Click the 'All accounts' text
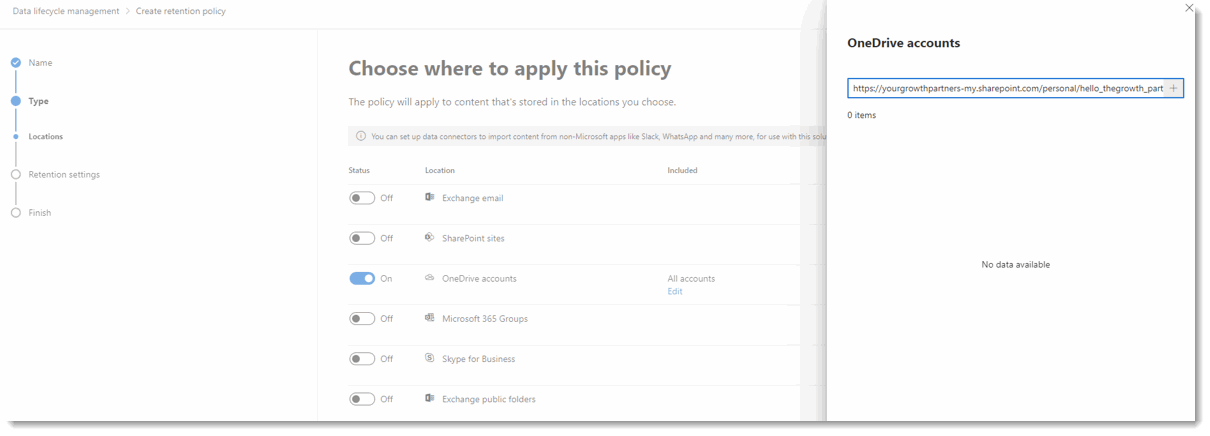 [x=691, y=278]
